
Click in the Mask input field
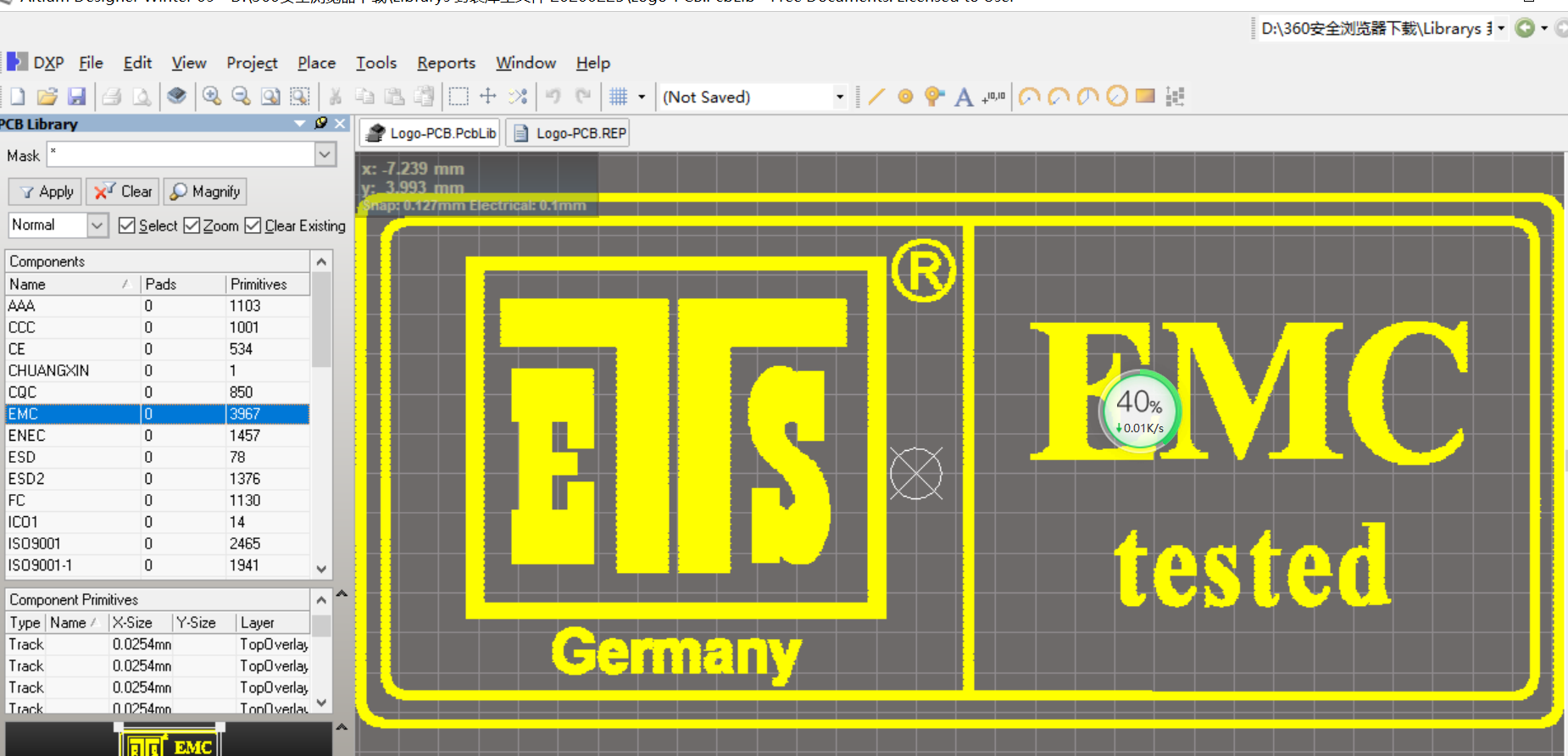(x=181, y=155)
